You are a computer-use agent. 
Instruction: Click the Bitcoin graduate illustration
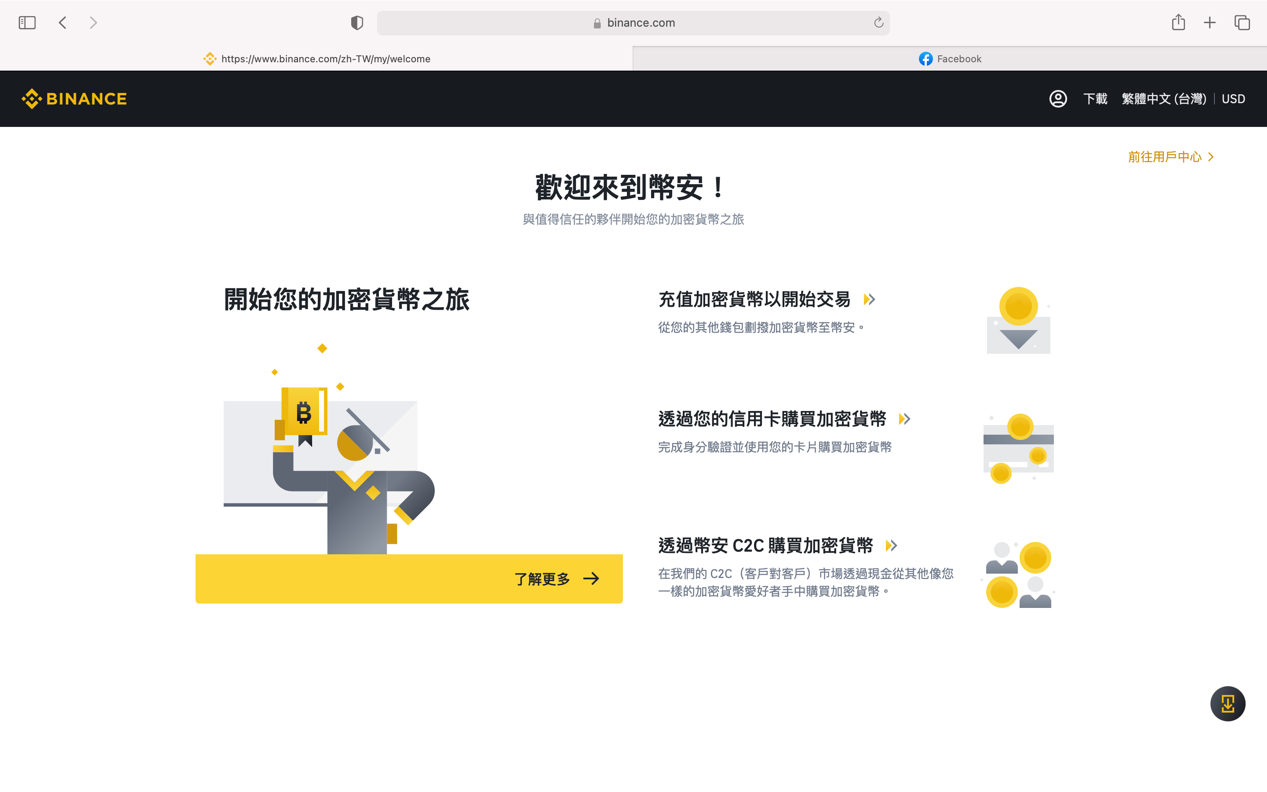click(x=330, y=448)
